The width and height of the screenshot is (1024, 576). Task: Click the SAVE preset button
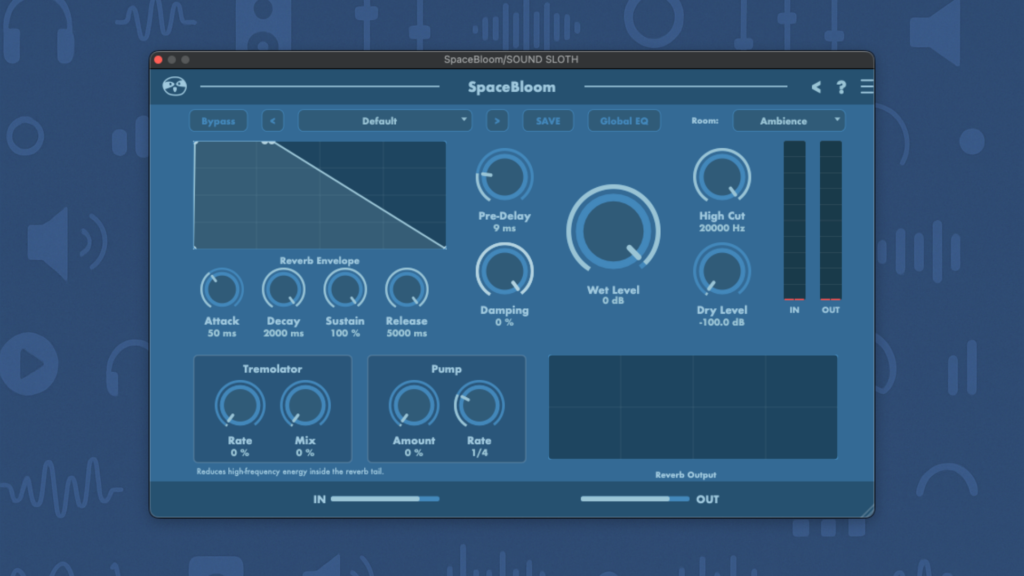pos(548,121)
